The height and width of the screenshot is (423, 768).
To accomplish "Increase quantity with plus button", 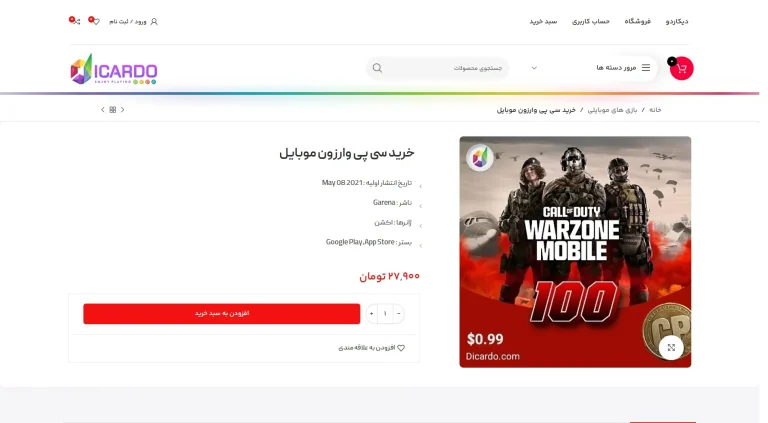I will pos(371,313).
